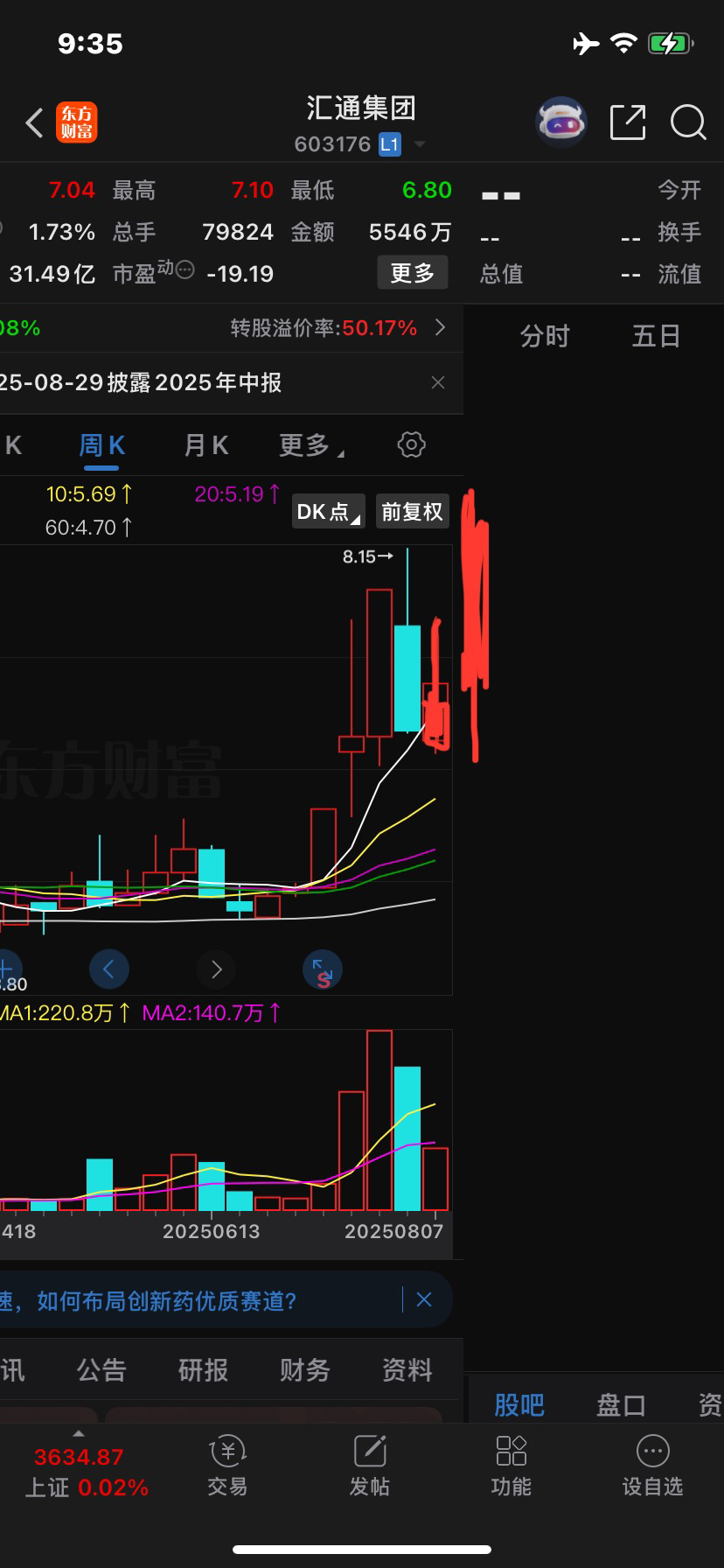Tap the Wi-Fi status icon
This screenshot has height=1568, width=724.
623,43
